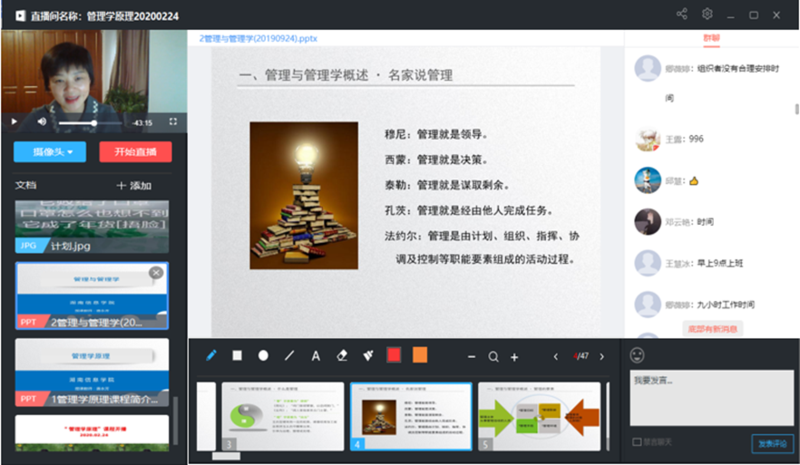Click the 发表评论 post comment button
The height and width of the screenshot is (465, 800).
pyautogui.click(x=772, y=444)
